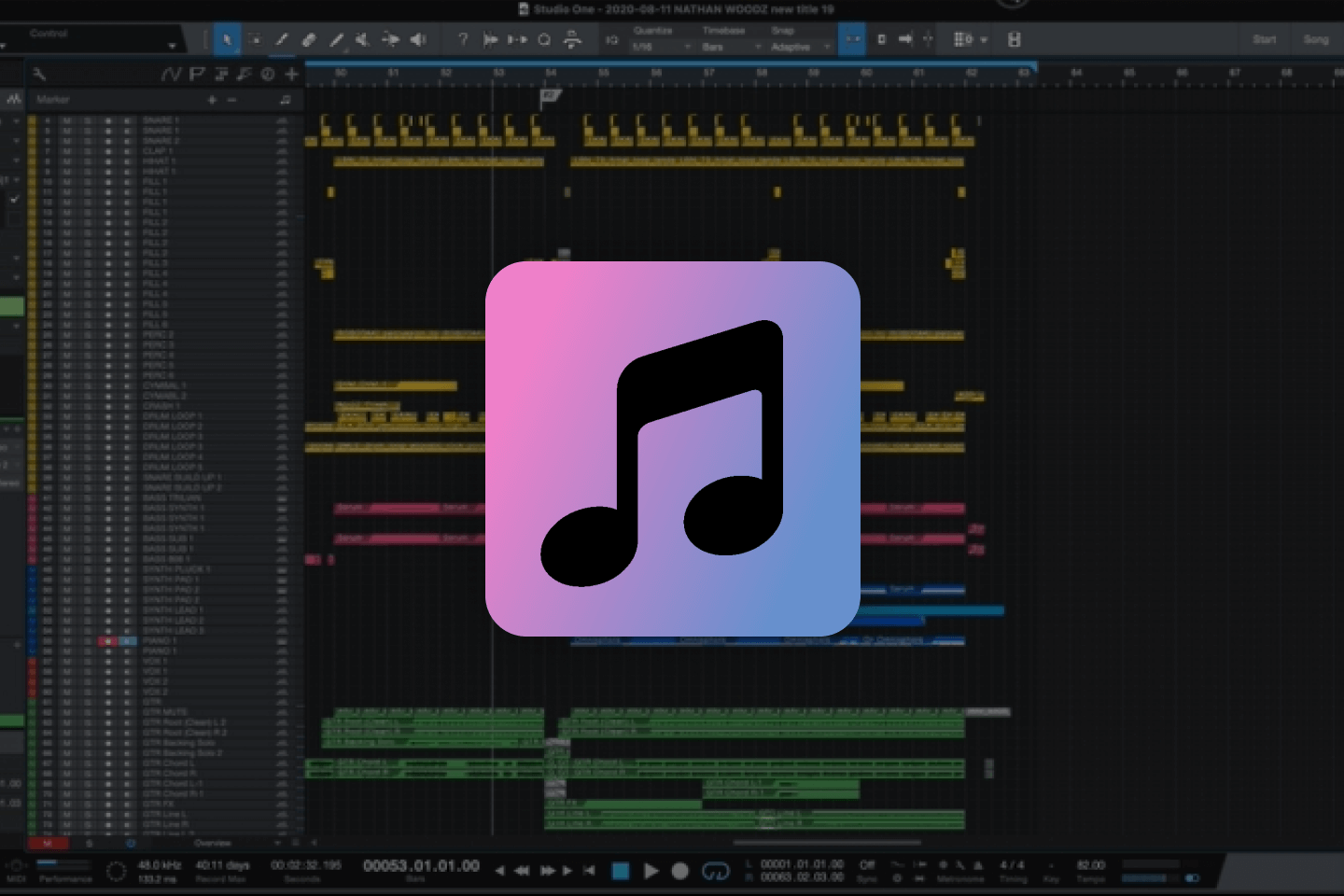Open the wrench track list settings
The image size is (1344, 896).
(x=39, y=74)
